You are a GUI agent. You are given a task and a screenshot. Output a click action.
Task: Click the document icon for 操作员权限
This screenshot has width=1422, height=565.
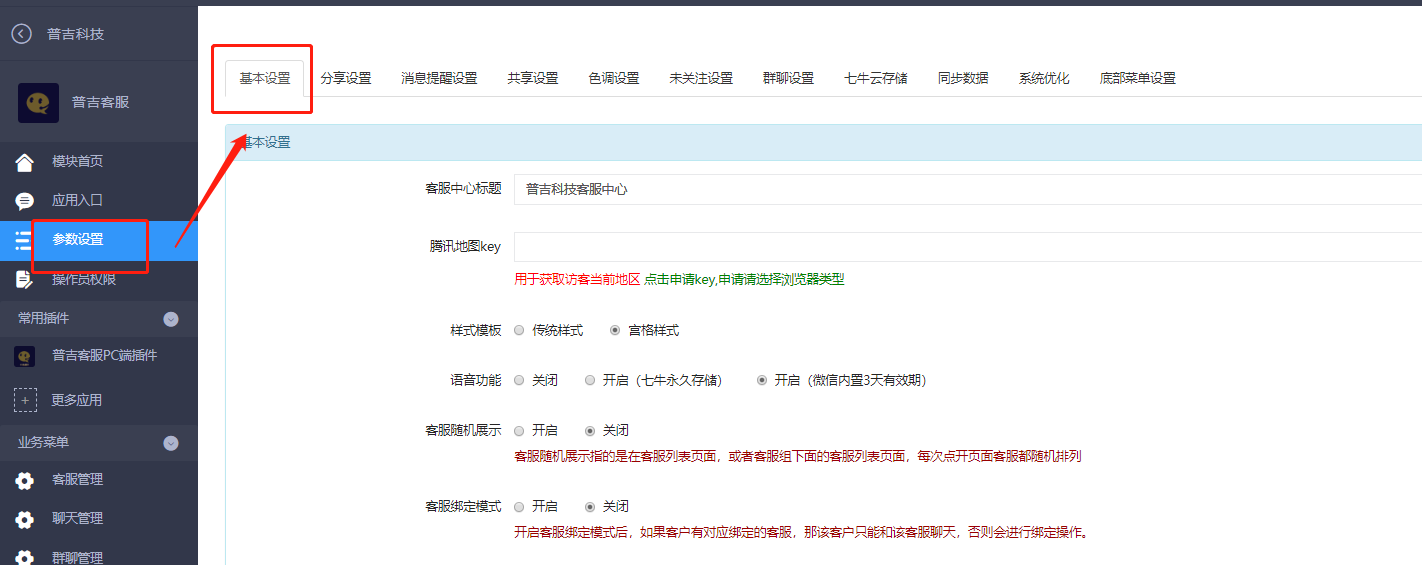pos(24,279)
